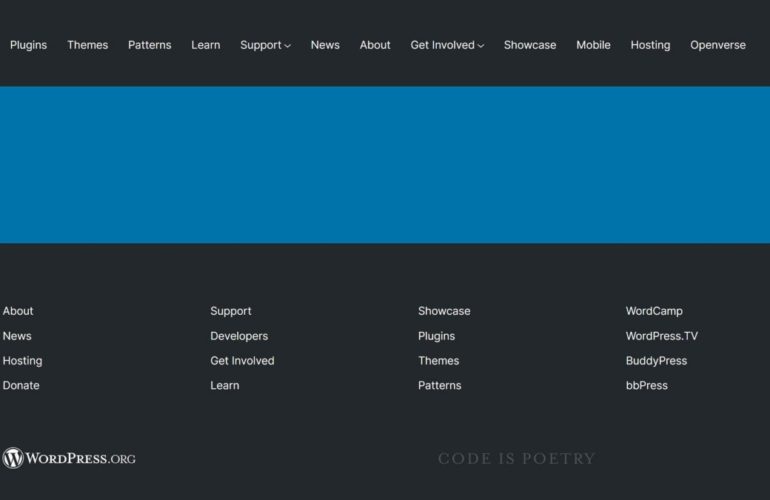
Task: Click the About footer link
Action: pos(18,311)
